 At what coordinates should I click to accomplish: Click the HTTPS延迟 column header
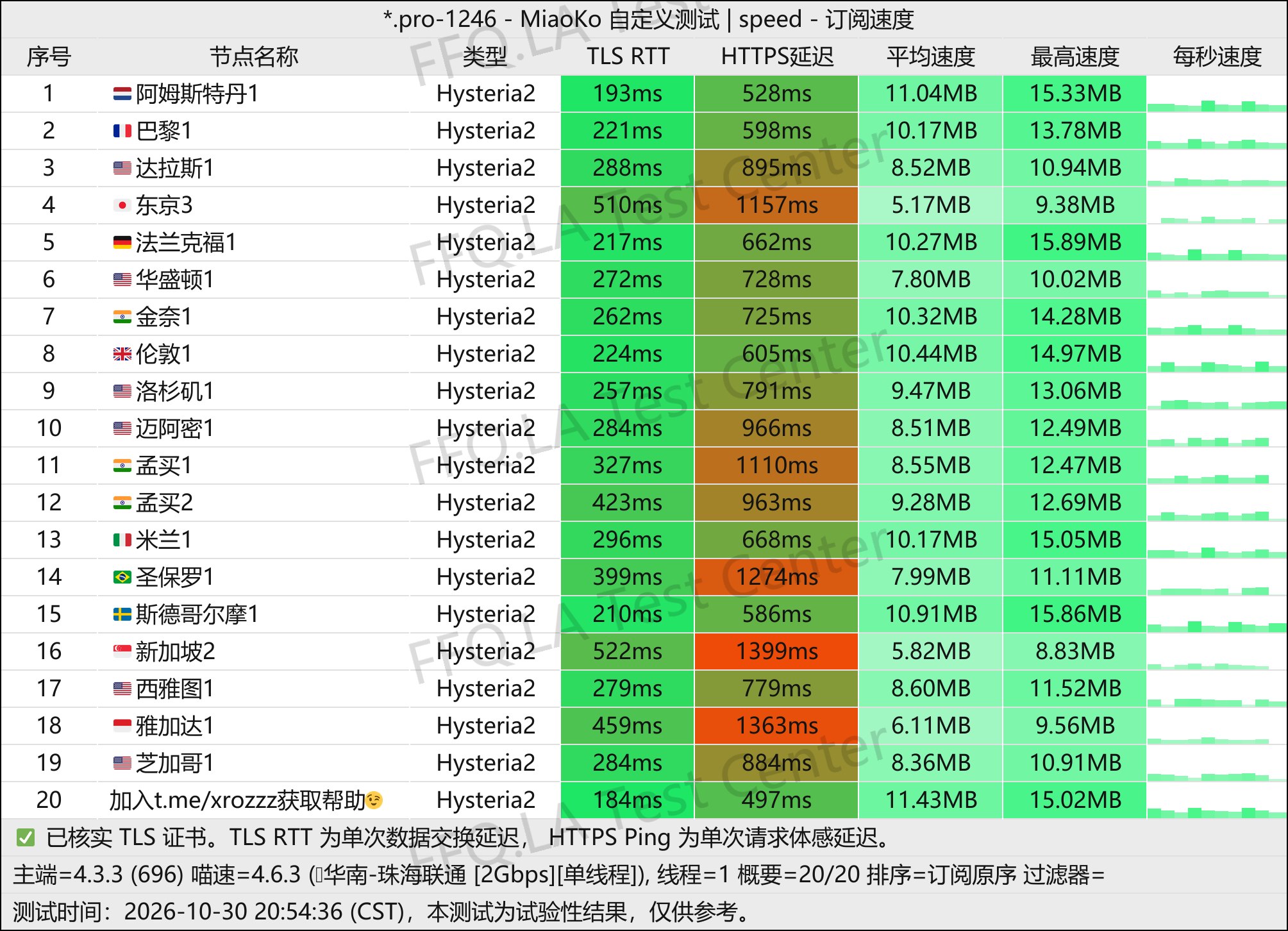tap(777, 57)
